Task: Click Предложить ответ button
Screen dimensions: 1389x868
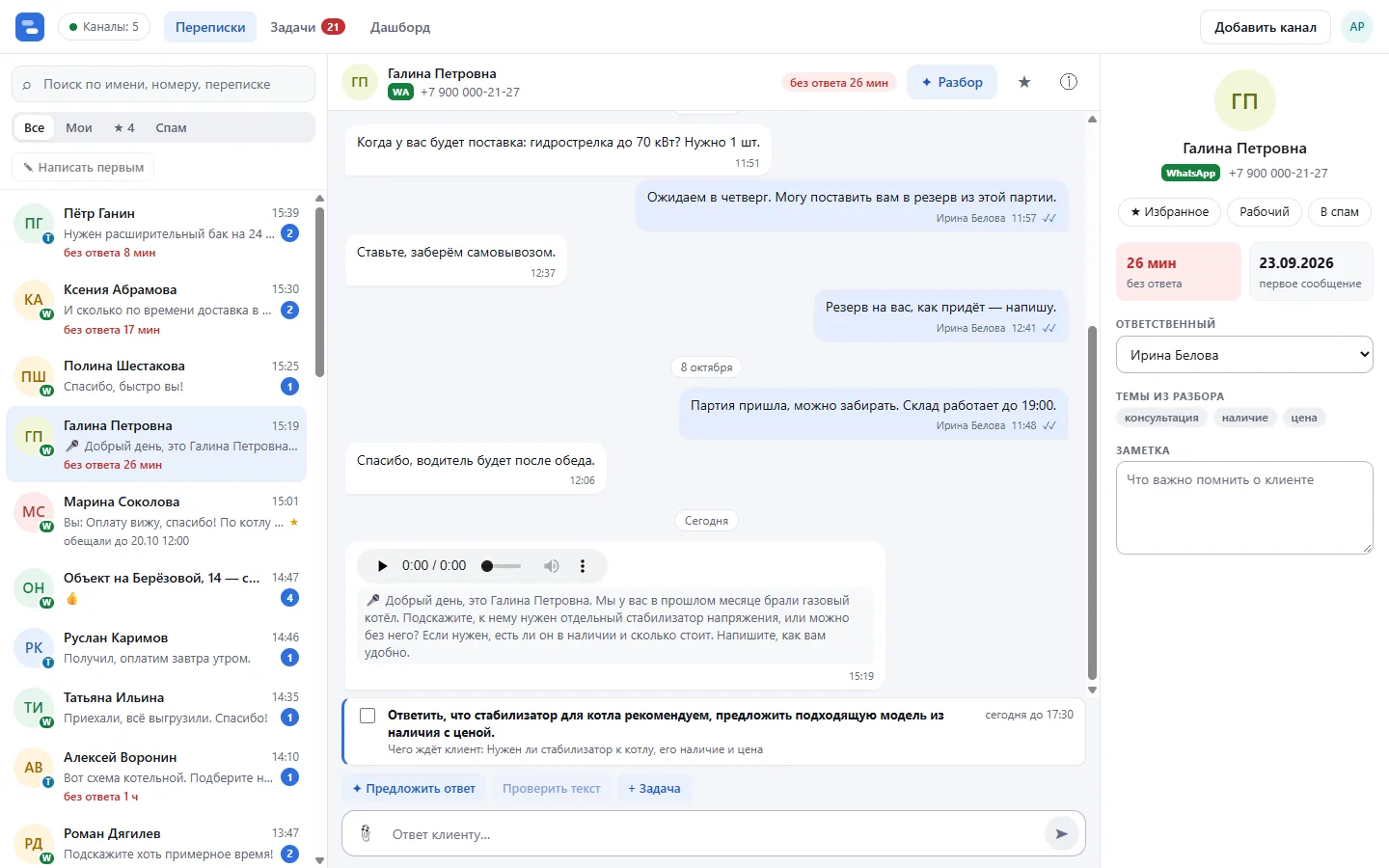Action: click(x=414, y=788)
